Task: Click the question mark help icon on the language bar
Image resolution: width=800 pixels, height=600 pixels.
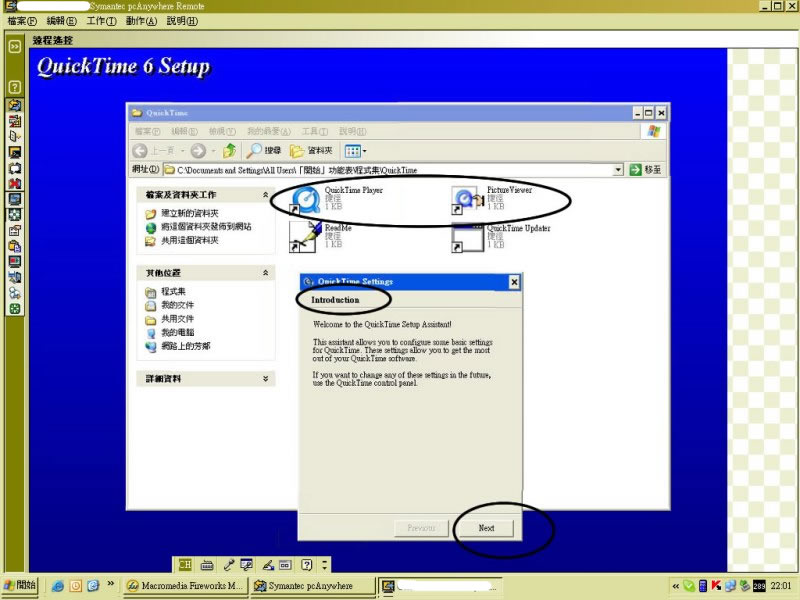Action: click(x=306, y=565)
